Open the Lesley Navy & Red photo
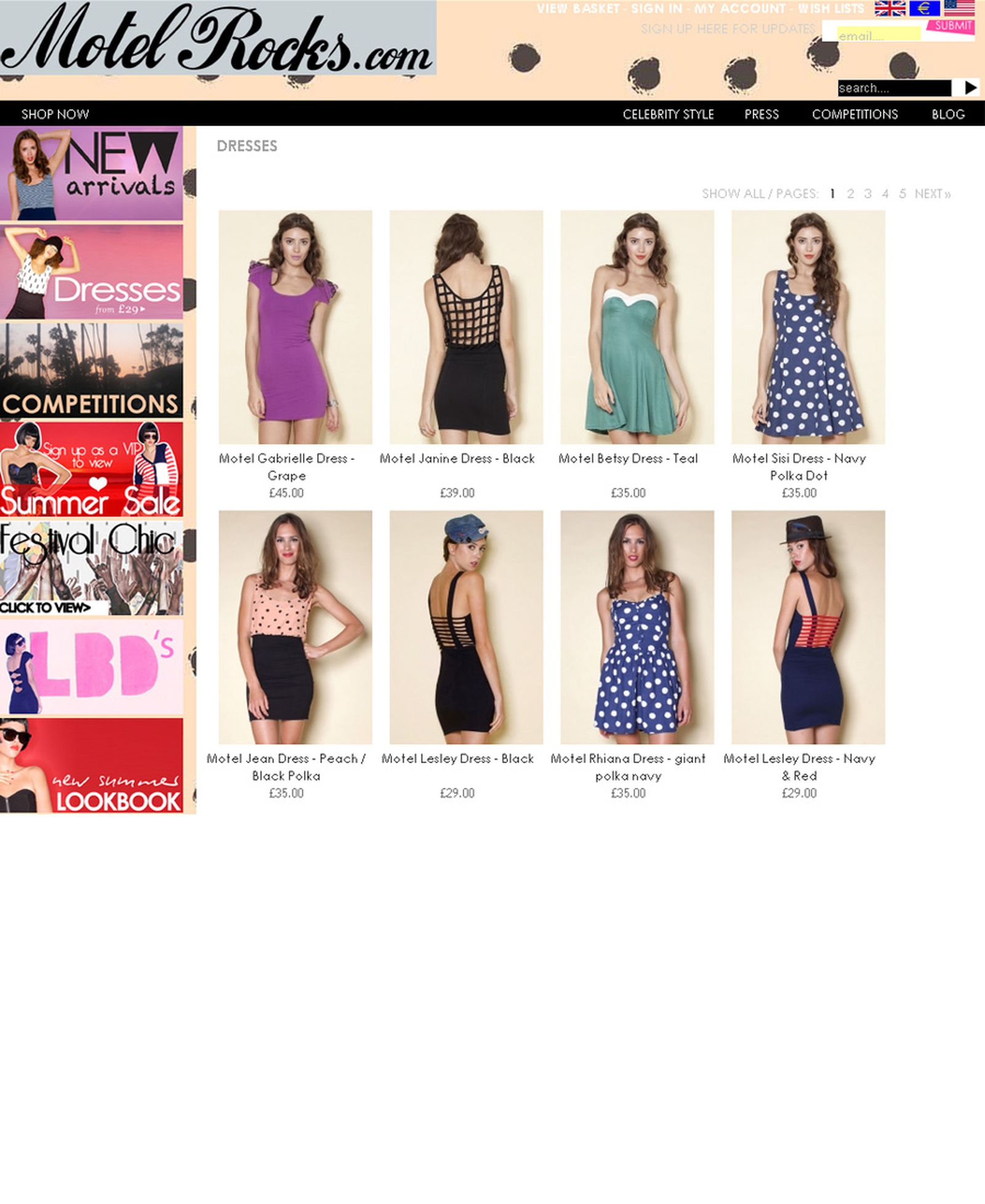 (808, 627)
